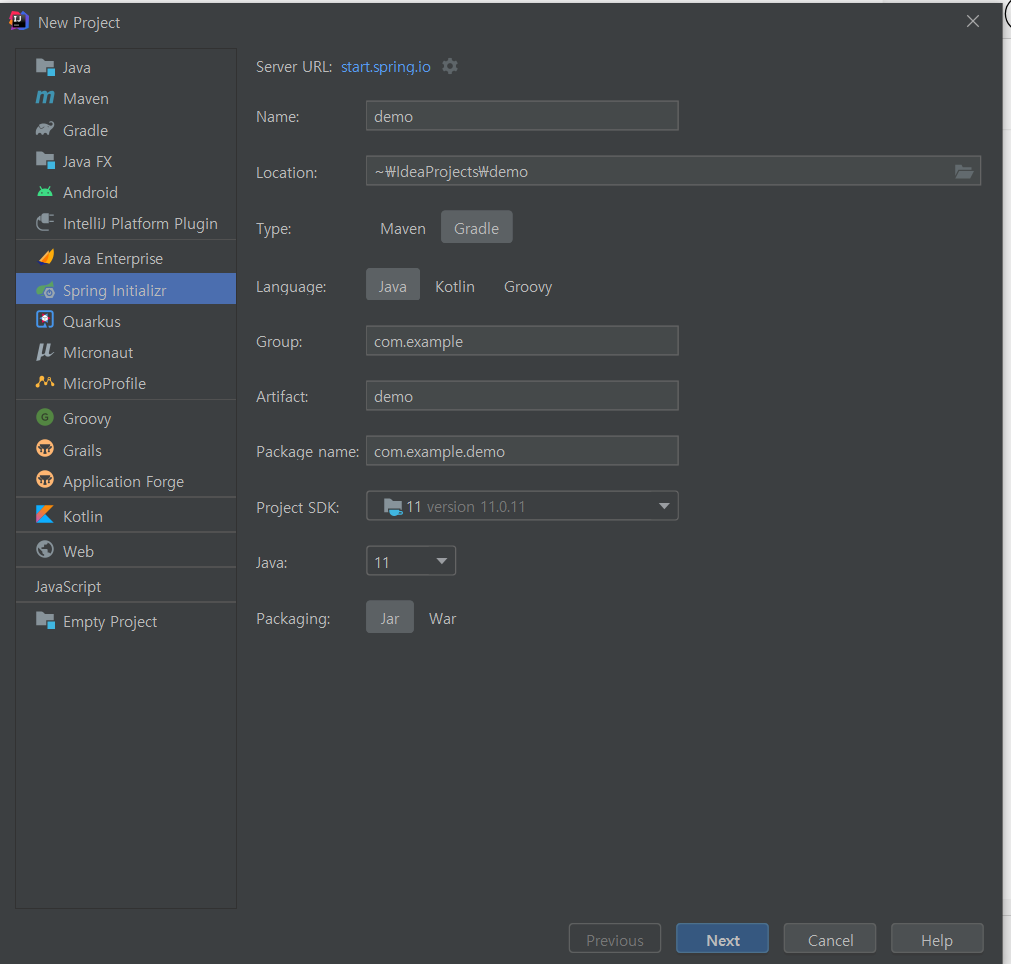Viewport: 1011px width, 964px height.
Task: Select the Quarkus generator label
Action: coord(92,322)
